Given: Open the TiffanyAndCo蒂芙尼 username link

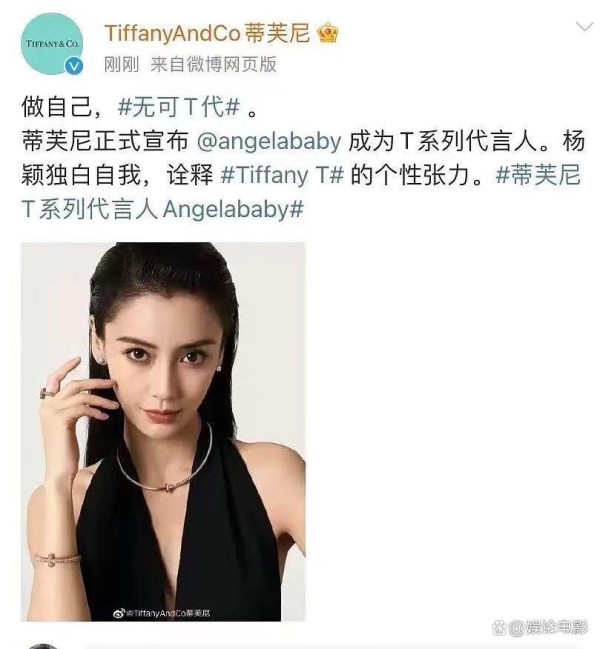Looking at the screenshot, I should click(x=207, y=33).
